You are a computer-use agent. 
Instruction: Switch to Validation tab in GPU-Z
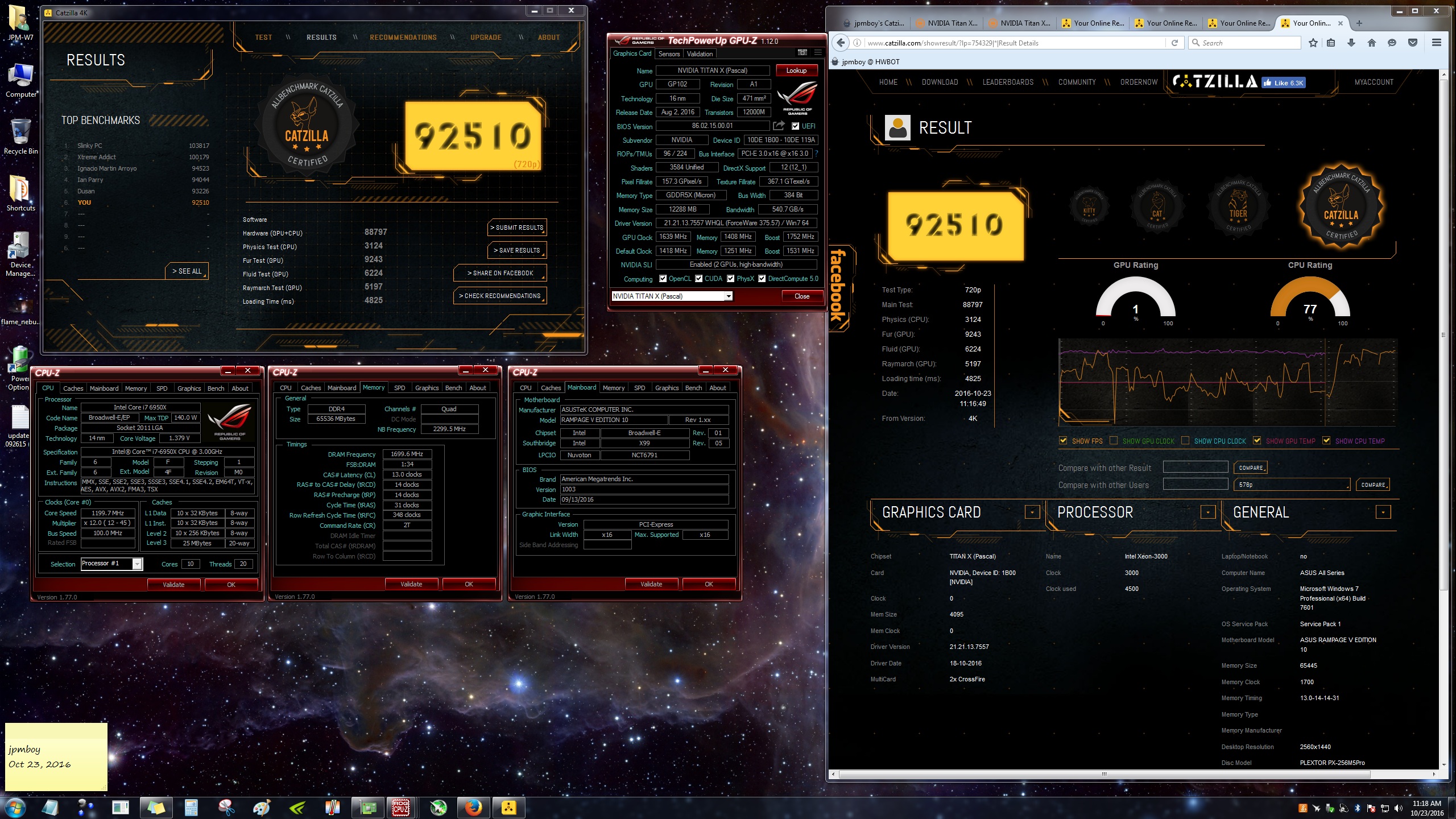click(x=700, y=54)
